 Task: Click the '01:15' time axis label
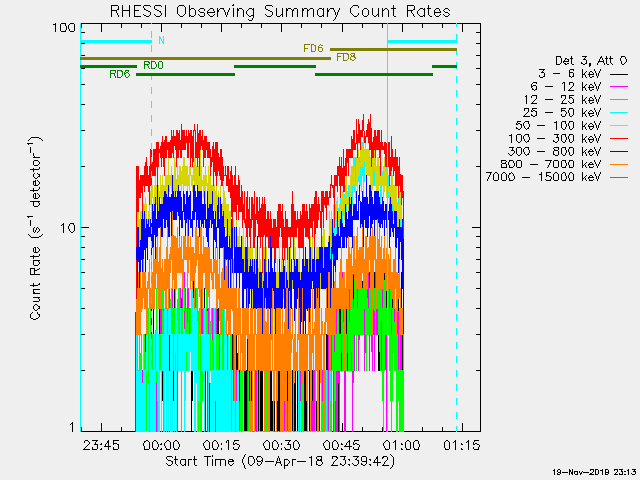[x=462, y=445]
